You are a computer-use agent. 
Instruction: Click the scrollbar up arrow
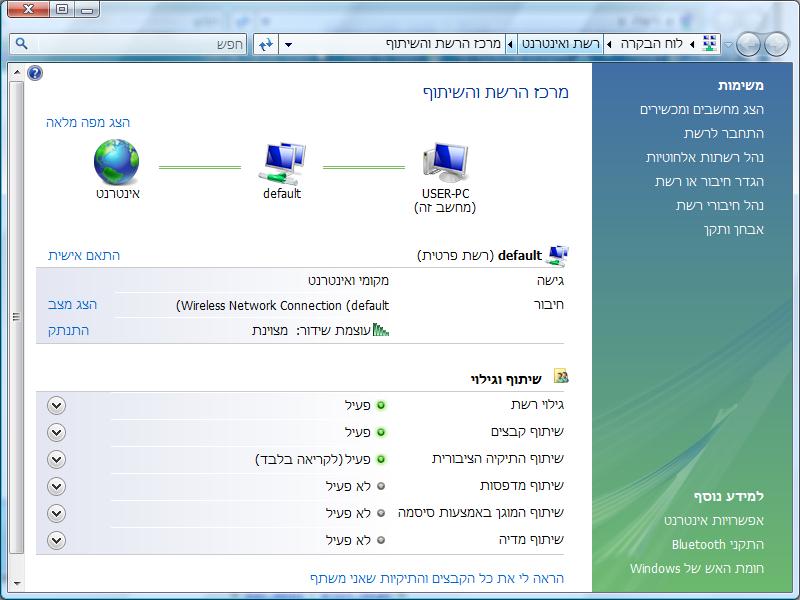click(17, 72)
